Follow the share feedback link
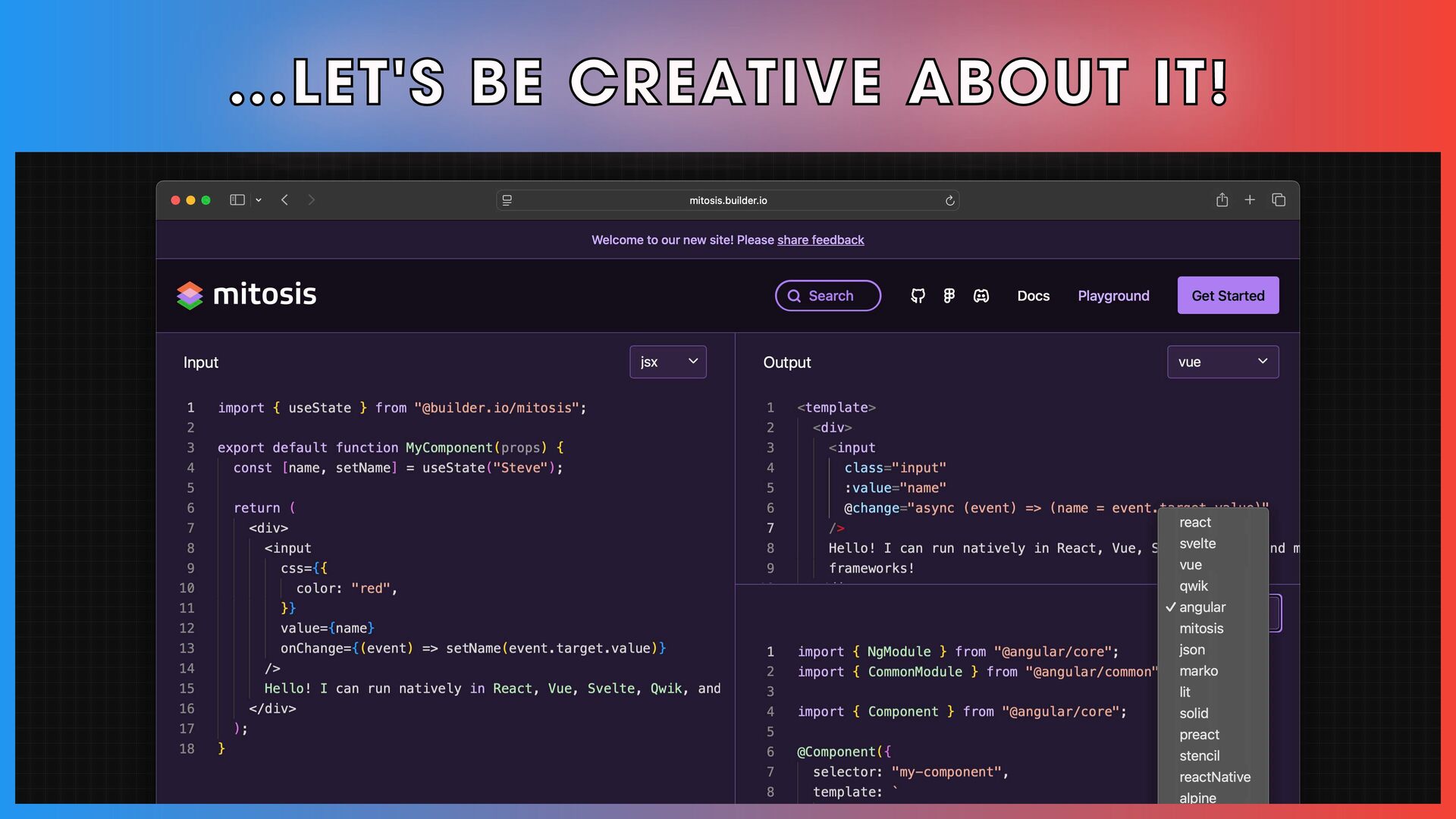This screenshot has height=819, width=1456. coord(821,240)
